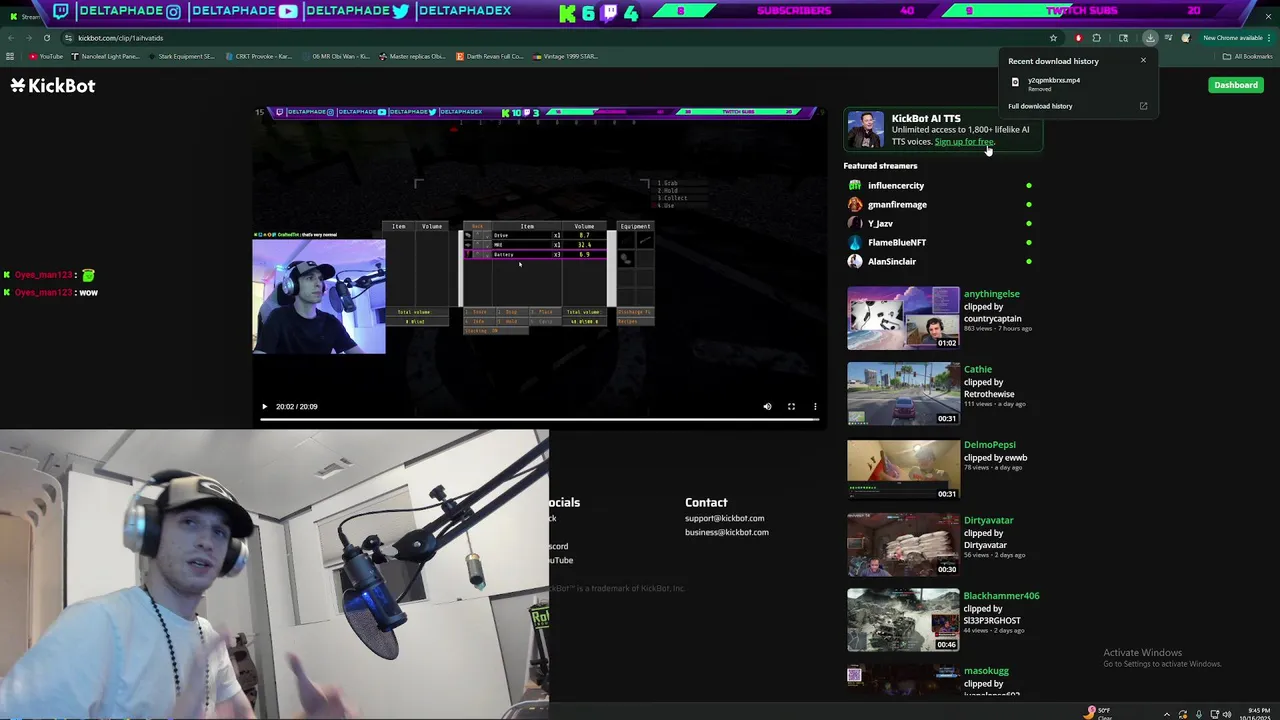Open support@kickbot.com contact email
Viewport: 1280px width, 720px height.
coord(724,518)
